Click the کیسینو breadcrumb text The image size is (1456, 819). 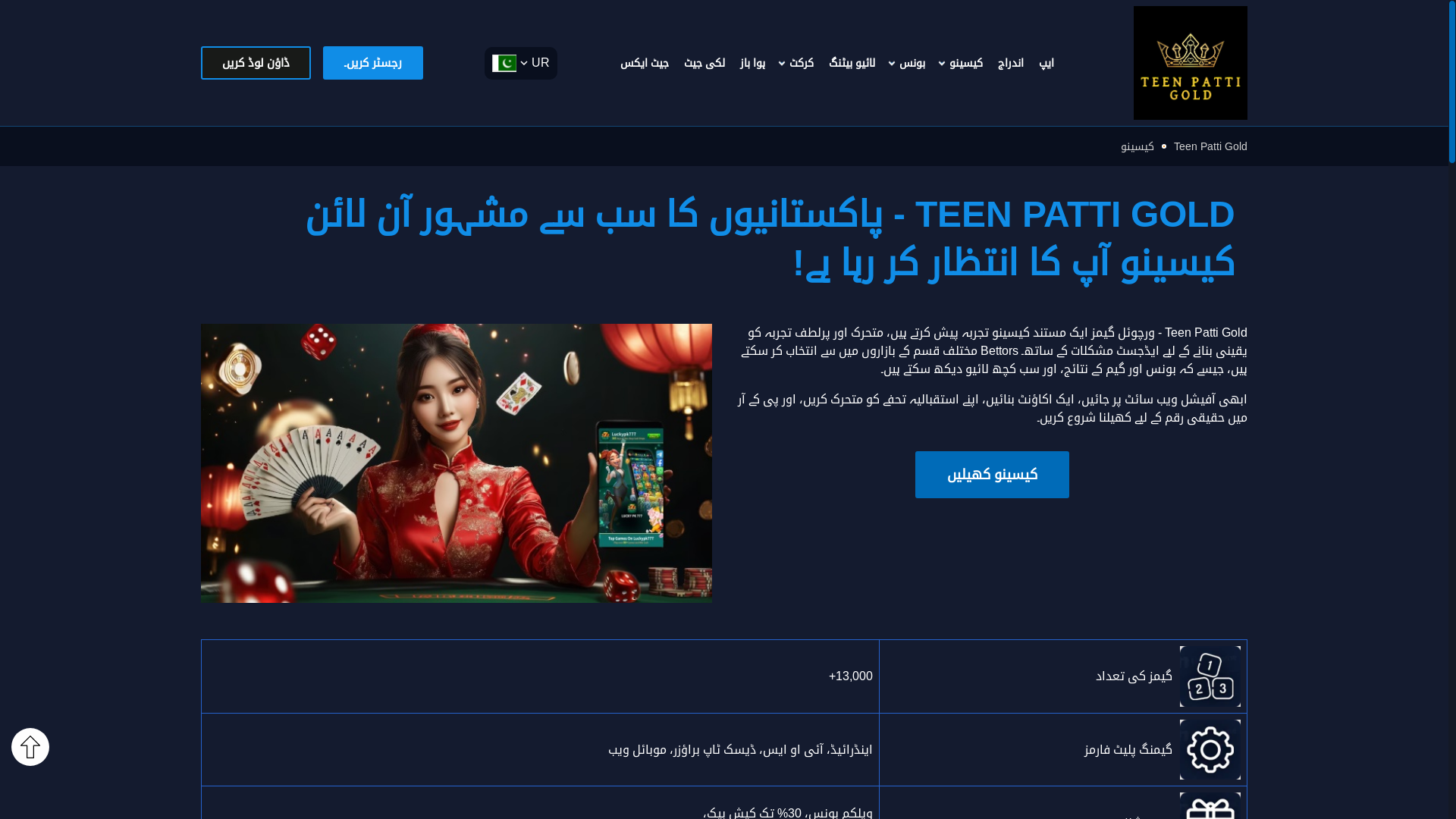click(x=1137, y=146)
